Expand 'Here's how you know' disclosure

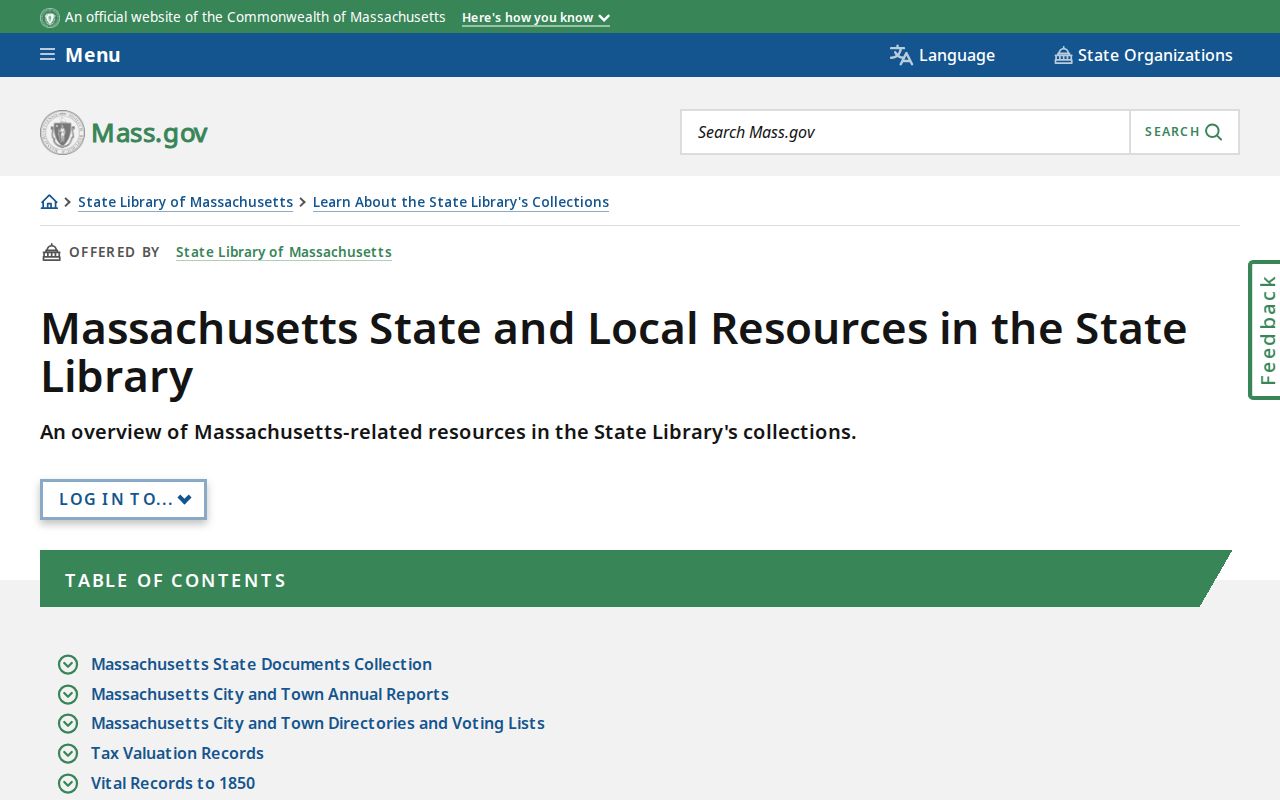536,18
